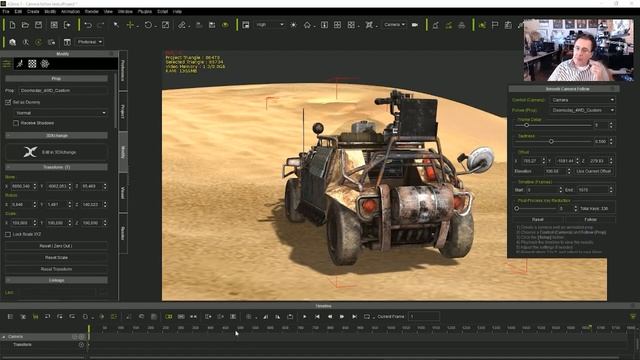
Task: Activate the Rotate tool icon
Action: tap(148, 25)
